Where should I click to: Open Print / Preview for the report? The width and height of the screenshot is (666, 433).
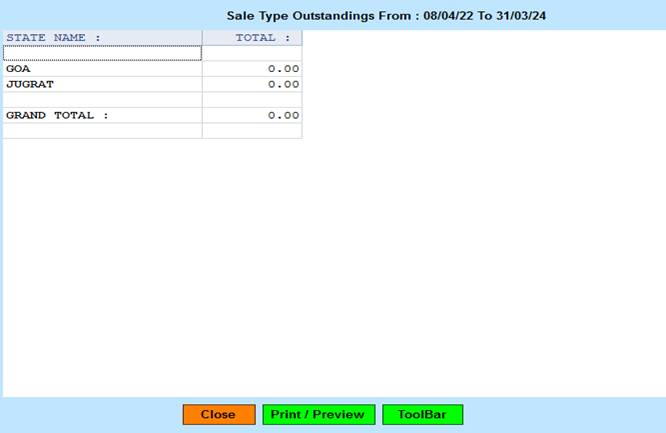(x=318, y=414)
